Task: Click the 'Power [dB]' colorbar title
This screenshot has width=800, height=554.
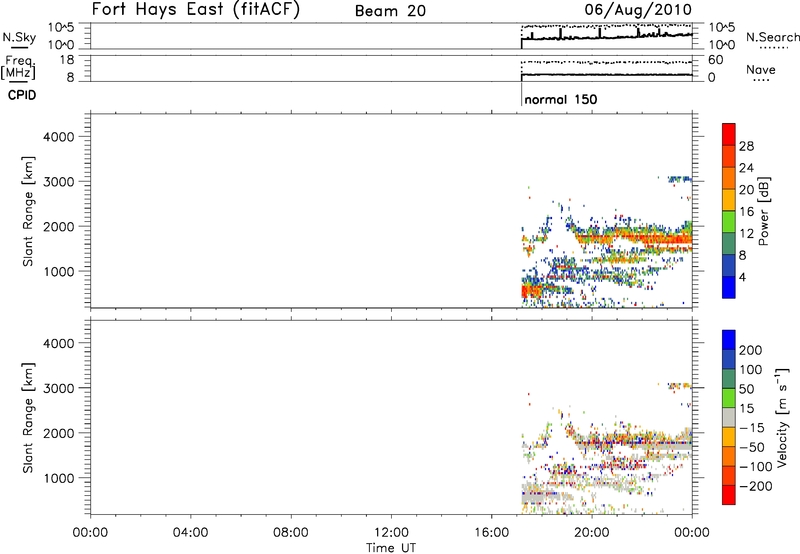Action: point(764,211)
